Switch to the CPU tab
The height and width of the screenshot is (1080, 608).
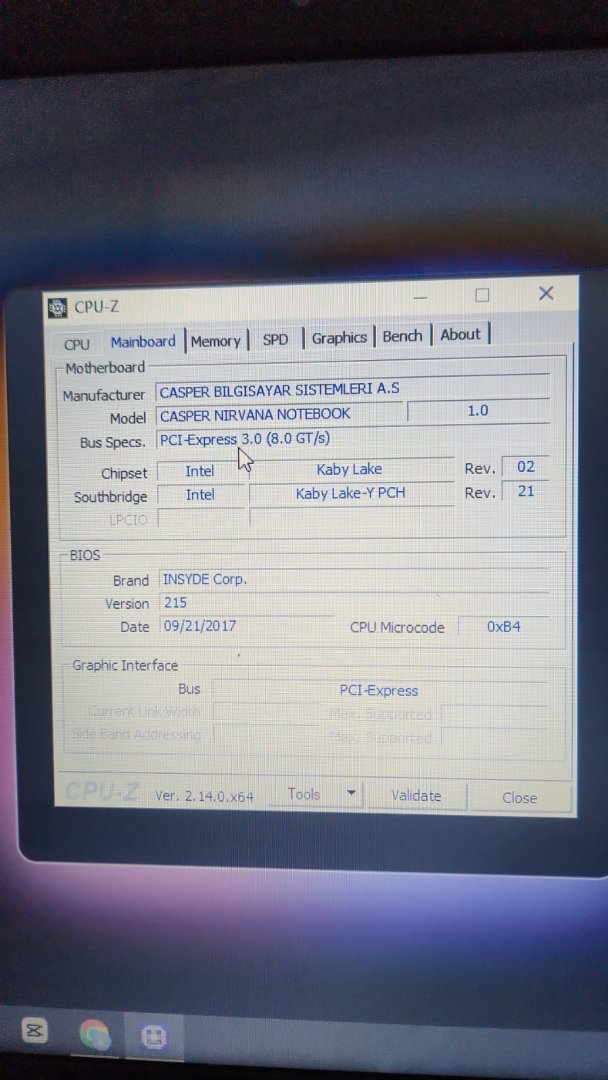76,344
